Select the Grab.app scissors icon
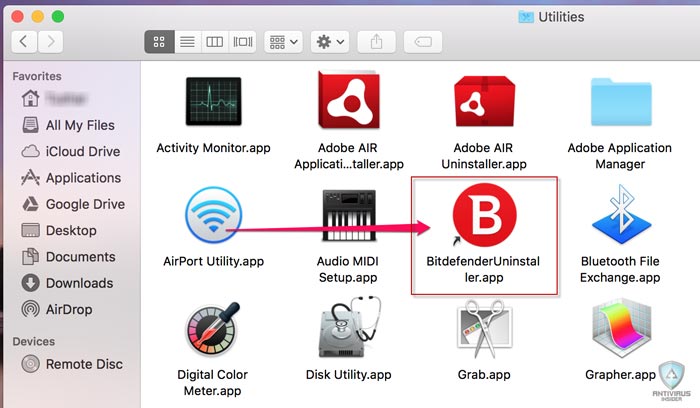The image size is (700, 408). click(485, 329)
